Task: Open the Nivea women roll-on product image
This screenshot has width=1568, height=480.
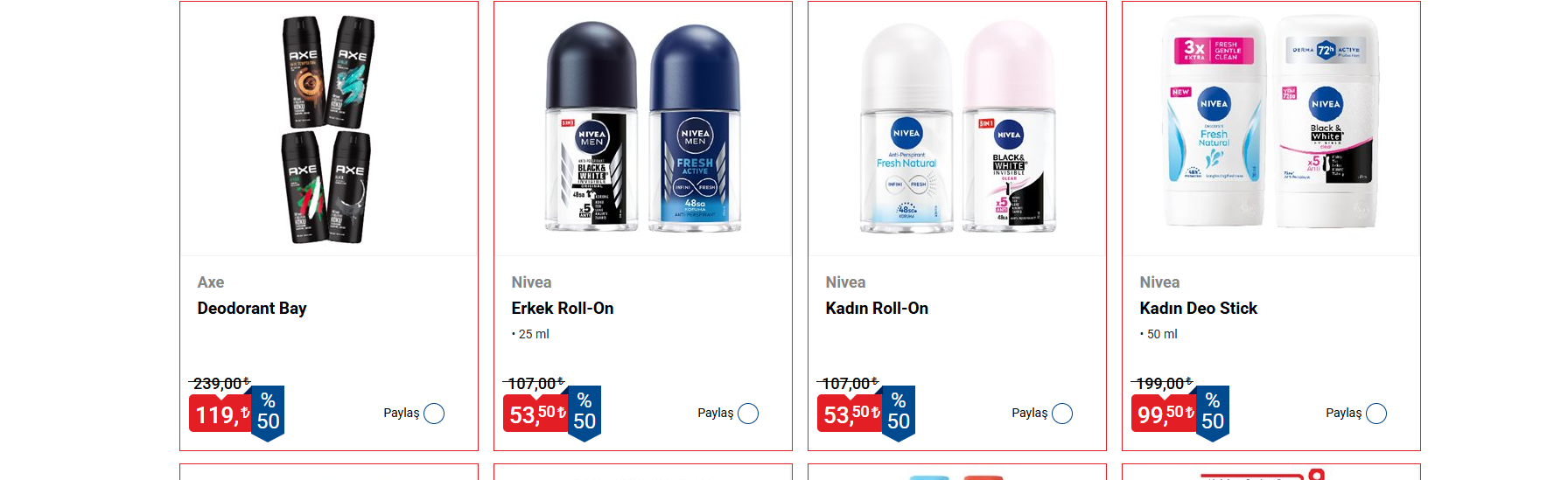Action: tap(957, 128)
